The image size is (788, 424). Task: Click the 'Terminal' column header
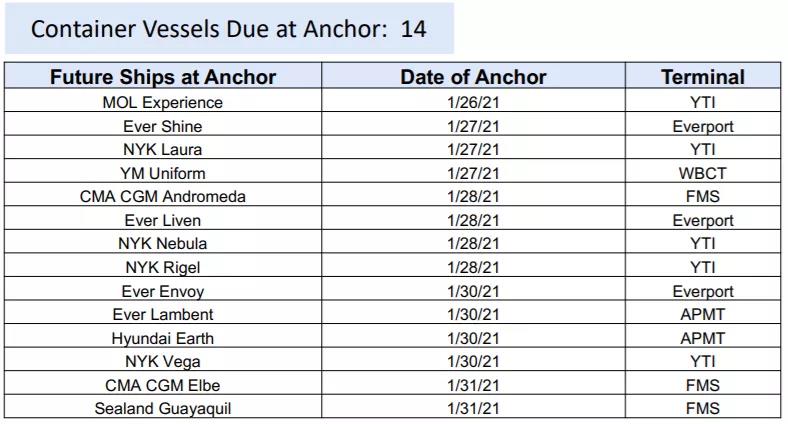pos(702,77)
